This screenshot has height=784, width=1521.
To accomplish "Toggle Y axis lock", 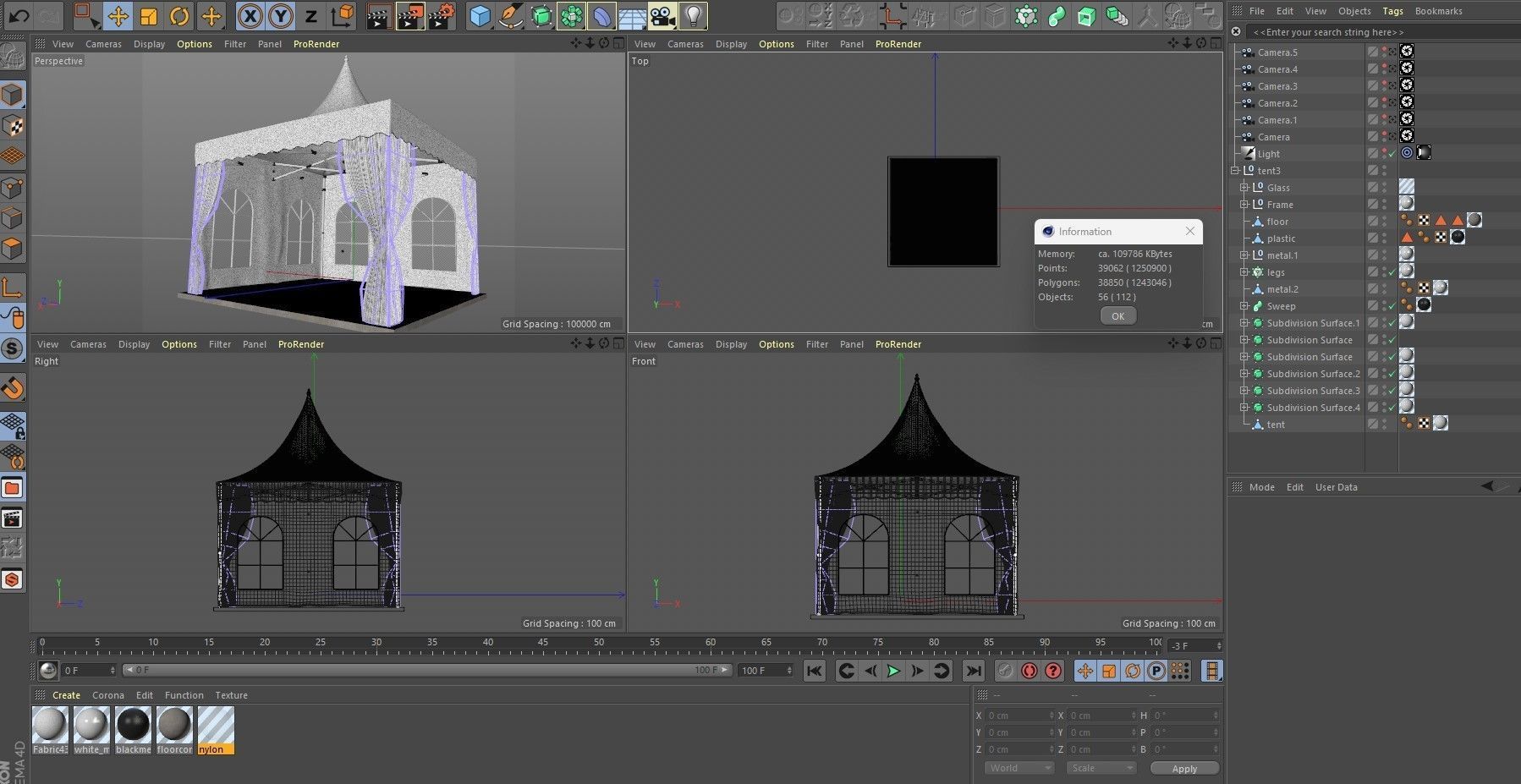I will tap(280, 16).
